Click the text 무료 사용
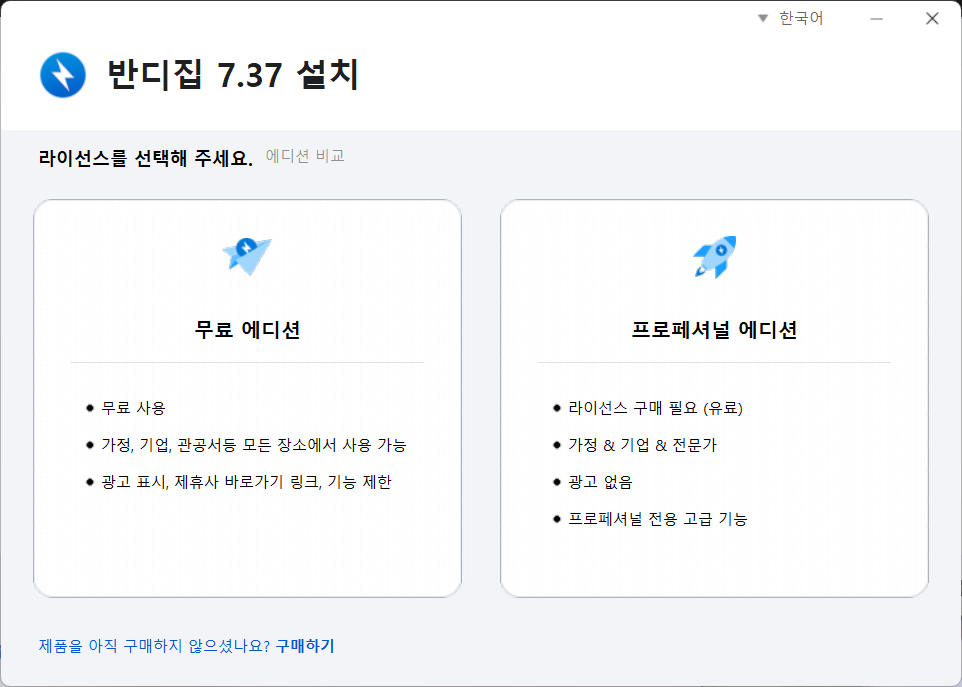 coord(134,408)
